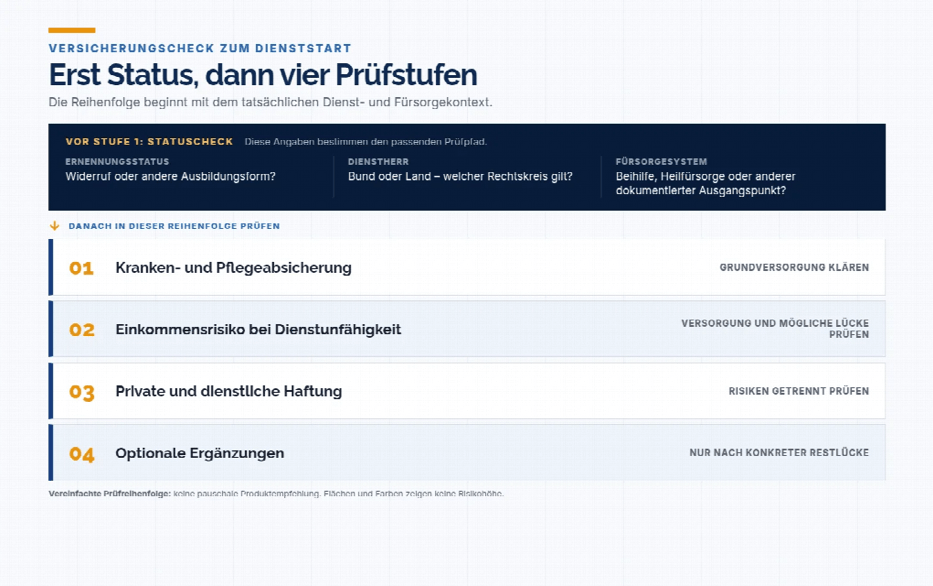Click the 'VOR STUFE 1: STATUSCHECK' label
The width and height of the screenshot is (933, 586).
pos(149,142)
